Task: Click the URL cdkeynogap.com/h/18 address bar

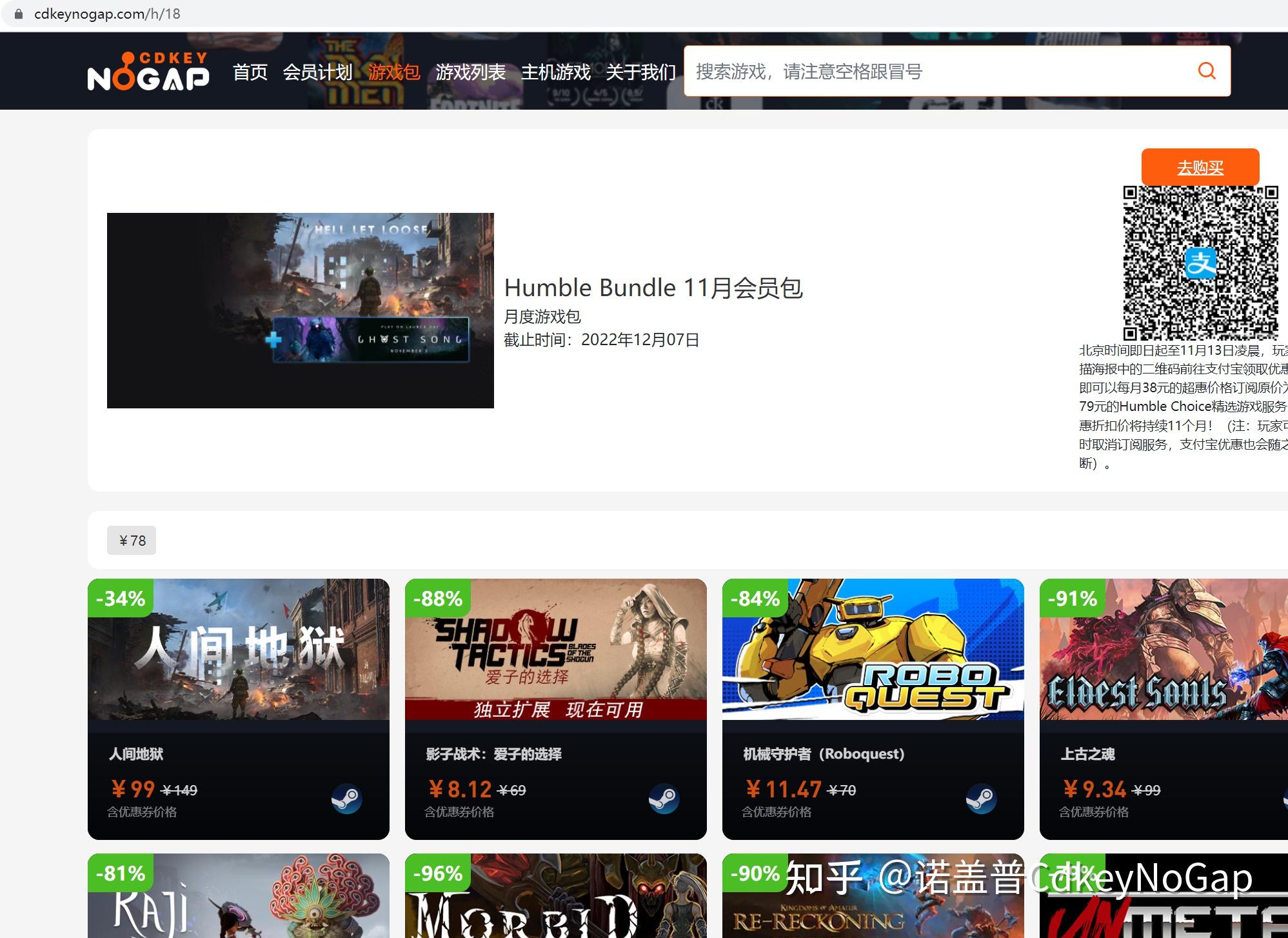Action: pyautogui.click(x=107, y=14)
